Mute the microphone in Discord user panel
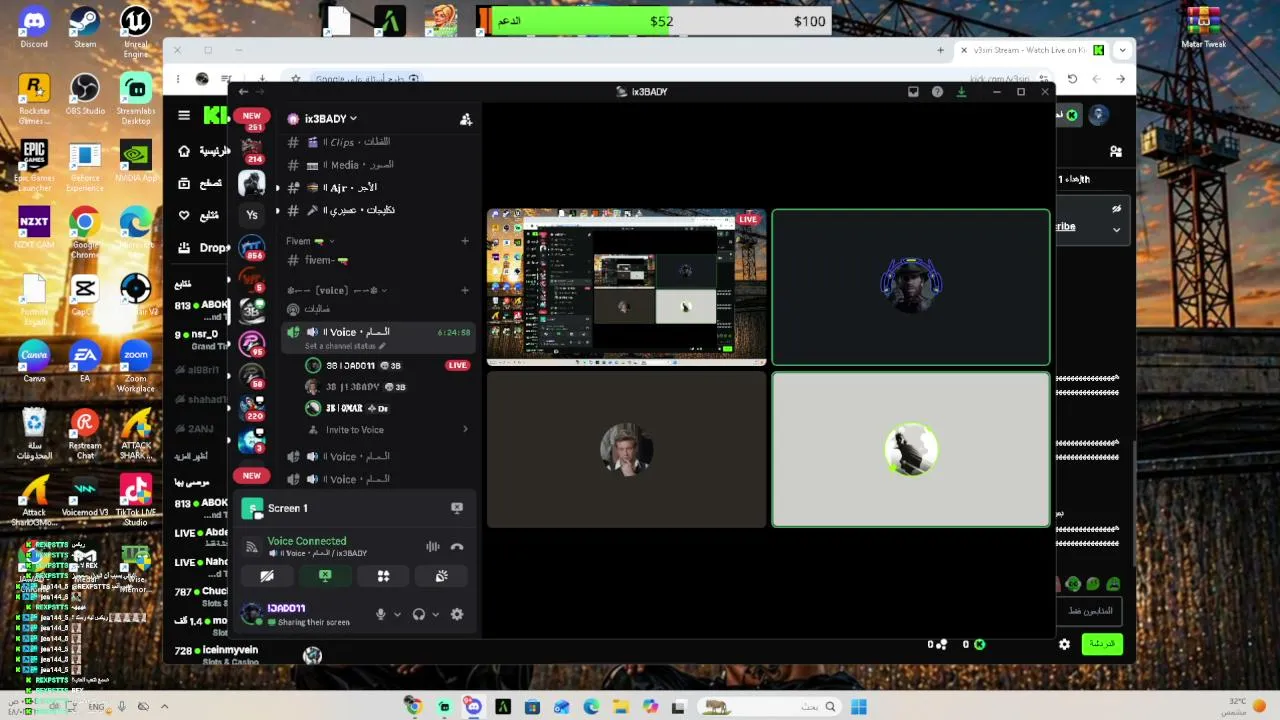 (380, 614)
